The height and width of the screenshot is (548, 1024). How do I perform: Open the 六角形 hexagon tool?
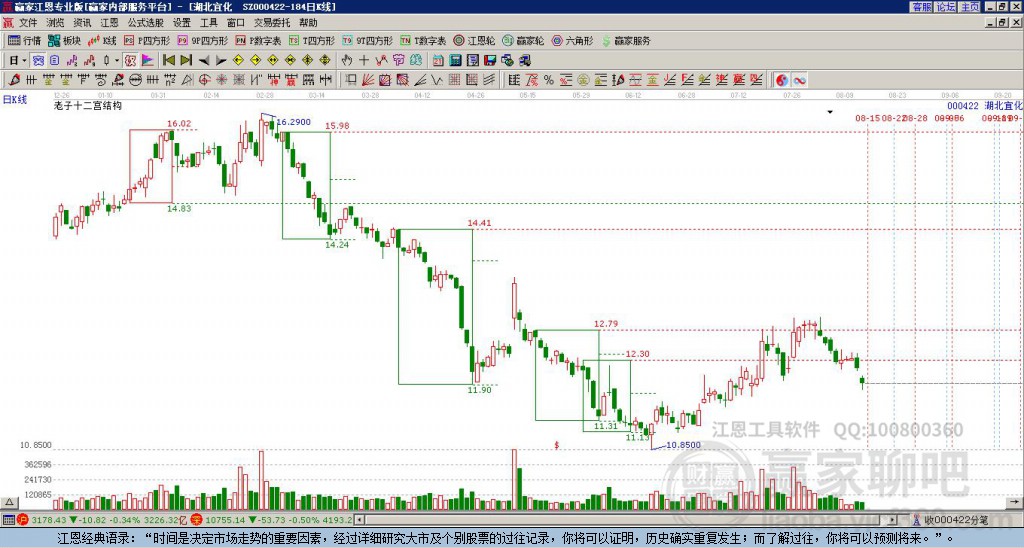click(x=572, y=40)
